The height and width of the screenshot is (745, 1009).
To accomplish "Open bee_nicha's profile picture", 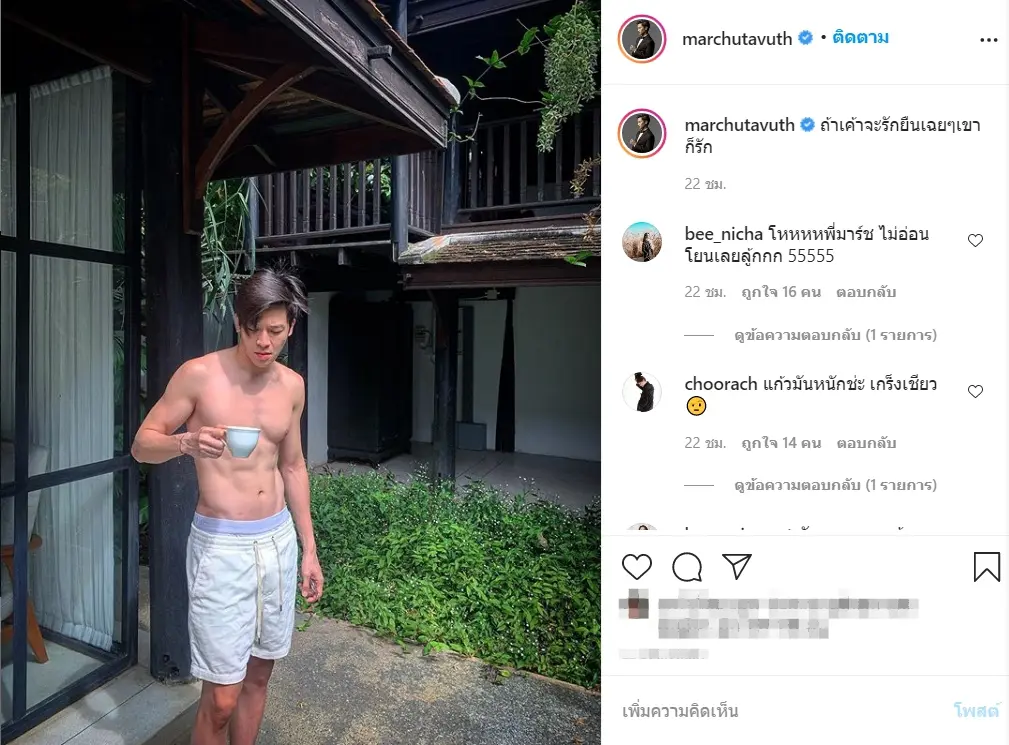I will click(x=642, y=242).
